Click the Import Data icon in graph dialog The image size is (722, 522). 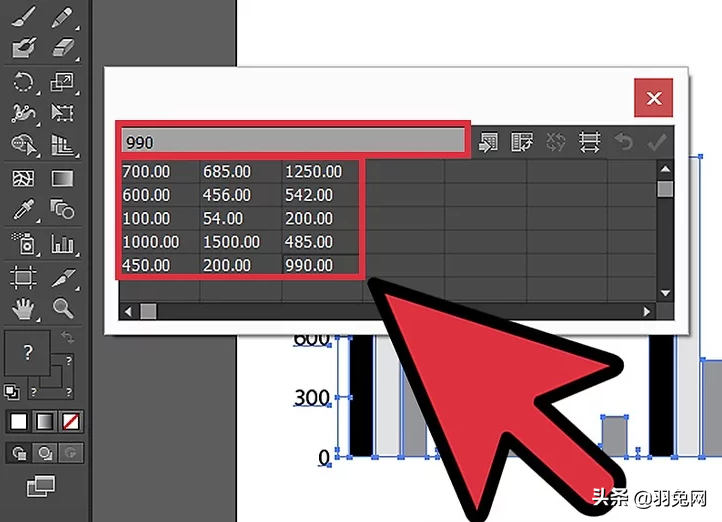point(488,142)
